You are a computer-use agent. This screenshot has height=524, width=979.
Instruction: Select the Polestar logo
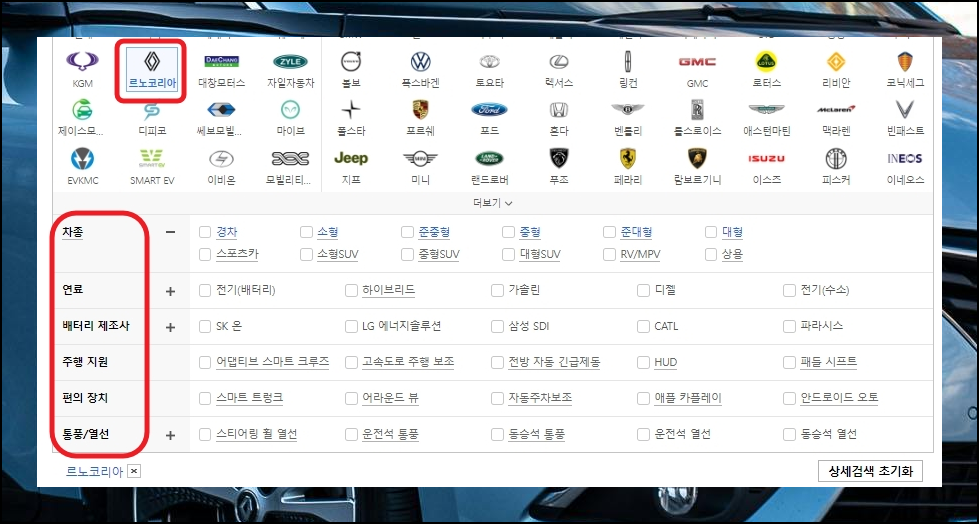click(351, 110)
